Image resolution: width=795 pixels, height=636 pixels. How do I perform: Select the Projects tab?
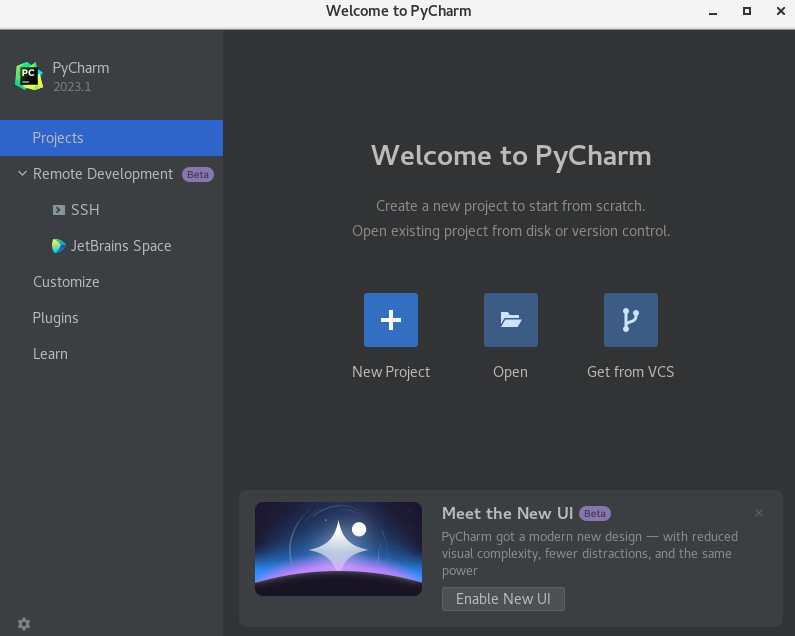[112, 138]
